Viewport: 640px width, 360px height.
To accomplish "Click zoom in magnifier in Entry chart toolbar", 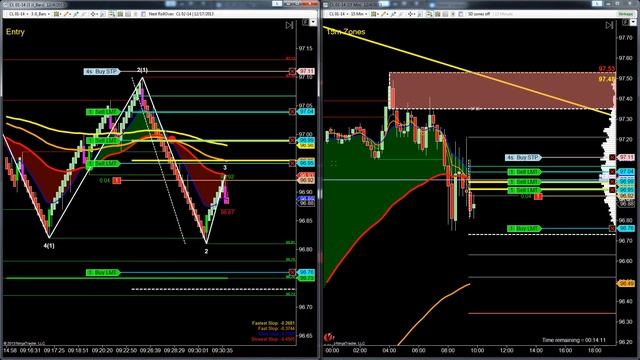I will coord(103,14).
